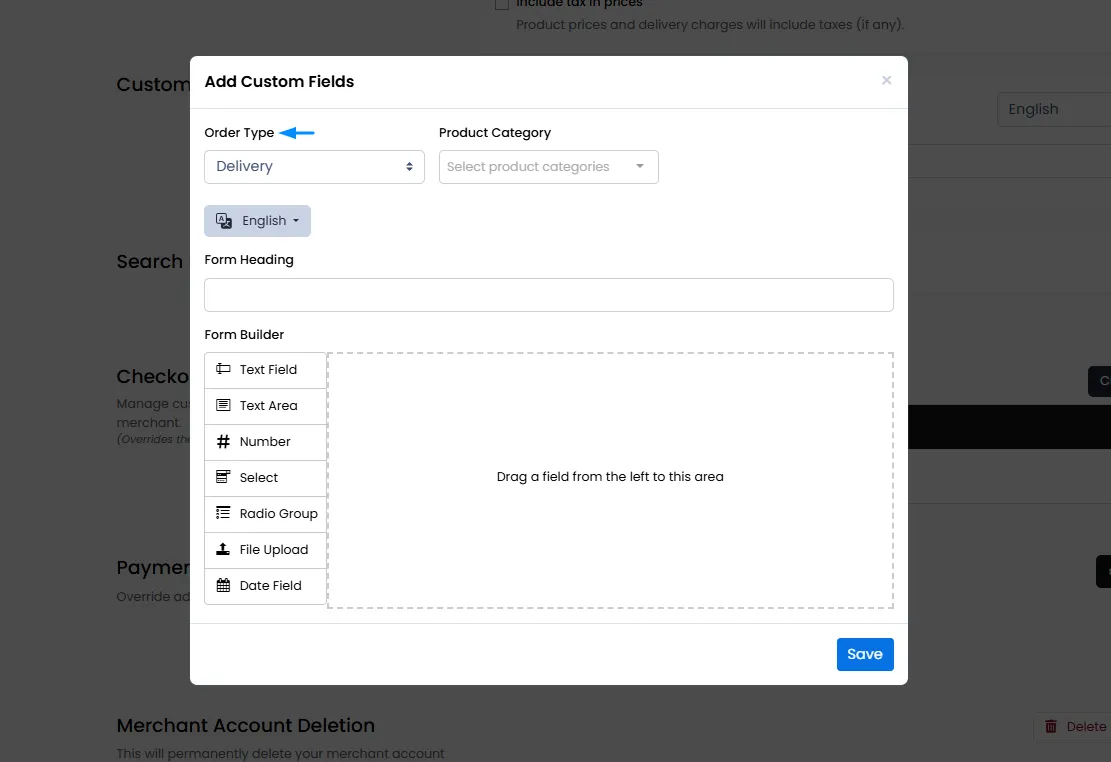Screen dimensions: 1111x762
Task: Click the File Upload icon
Action: click(x=223, y=549)
